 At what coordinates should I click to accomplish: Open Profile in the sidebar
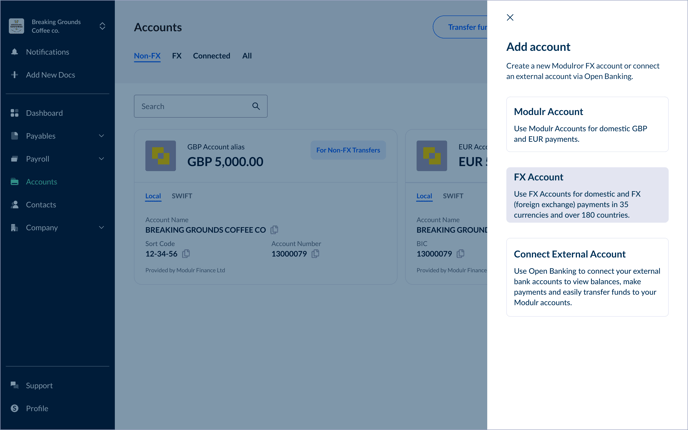coord(37,408)
